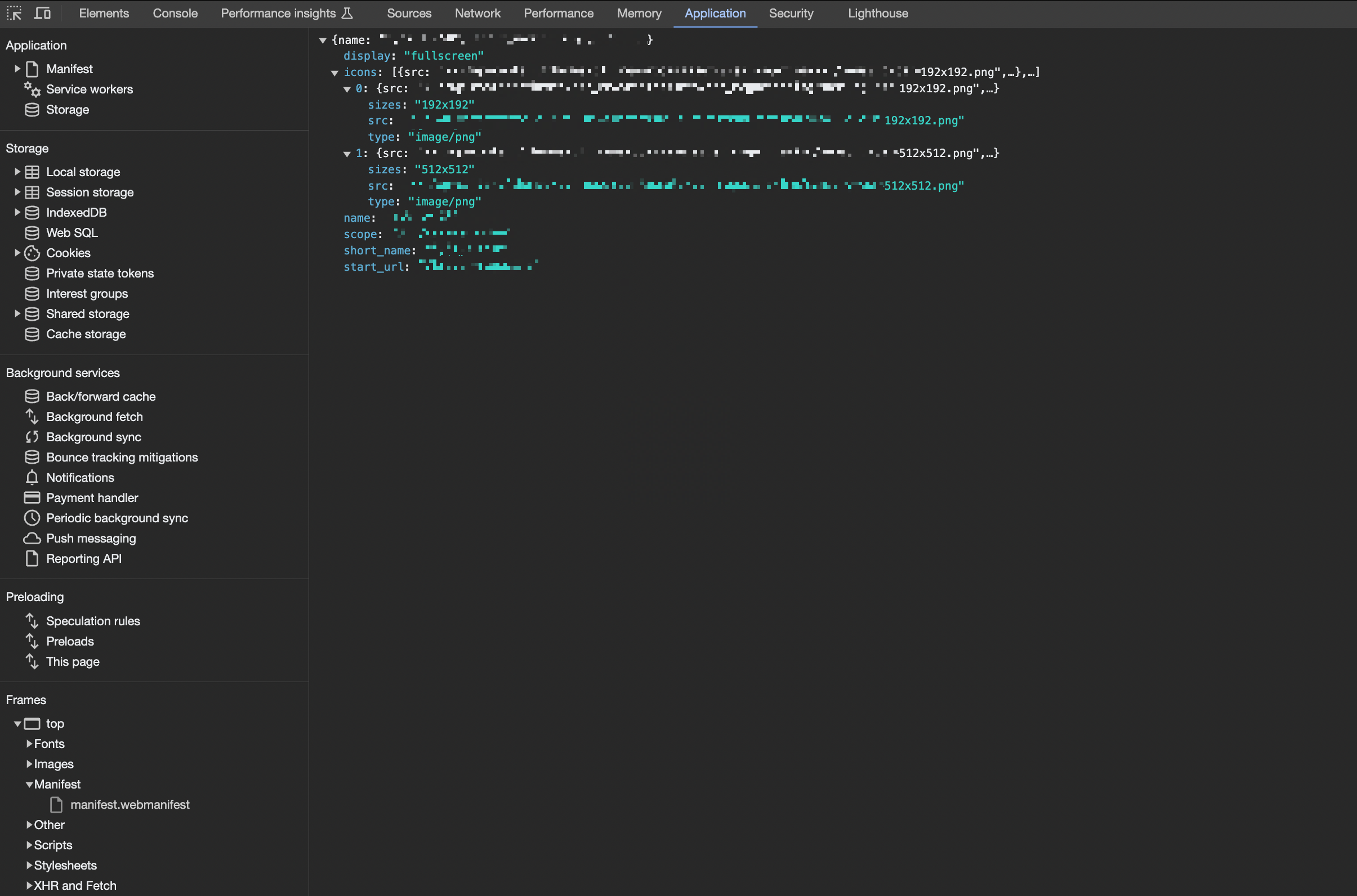This screenshot has width=1357, height=896.
Task: Switch to the Network tab
Action: (477, 13)
